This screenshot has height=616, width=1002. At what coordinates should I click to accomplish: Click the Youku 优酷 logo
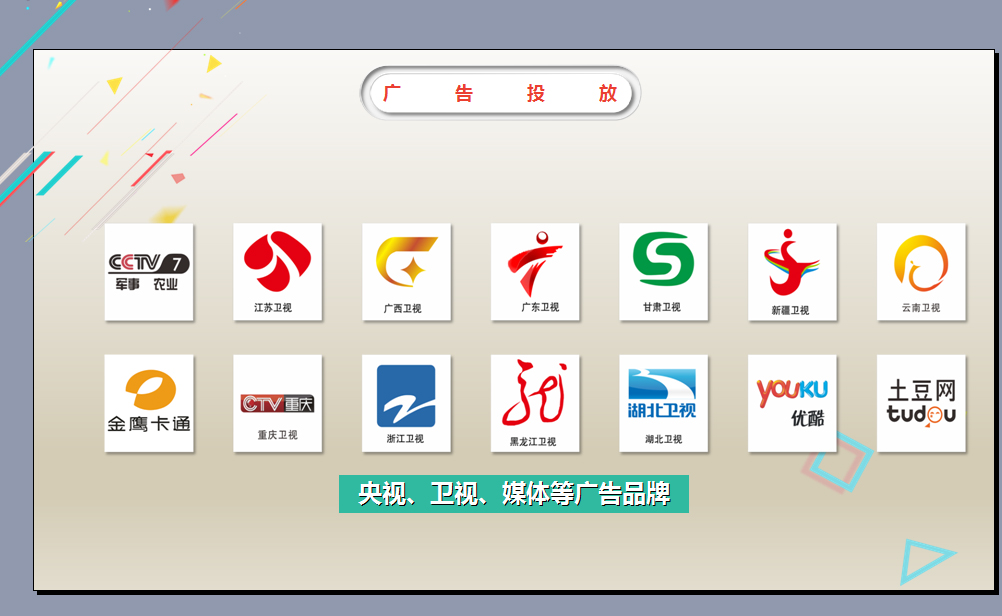coord(792,402)
